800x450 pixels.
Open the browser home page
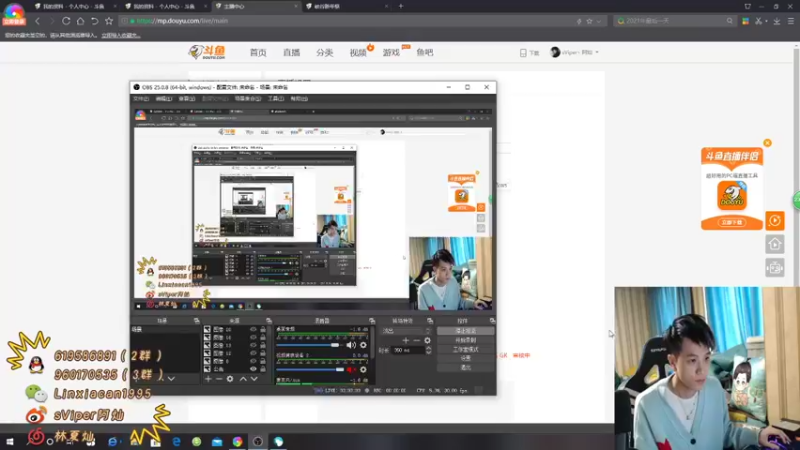coord(80,21)
